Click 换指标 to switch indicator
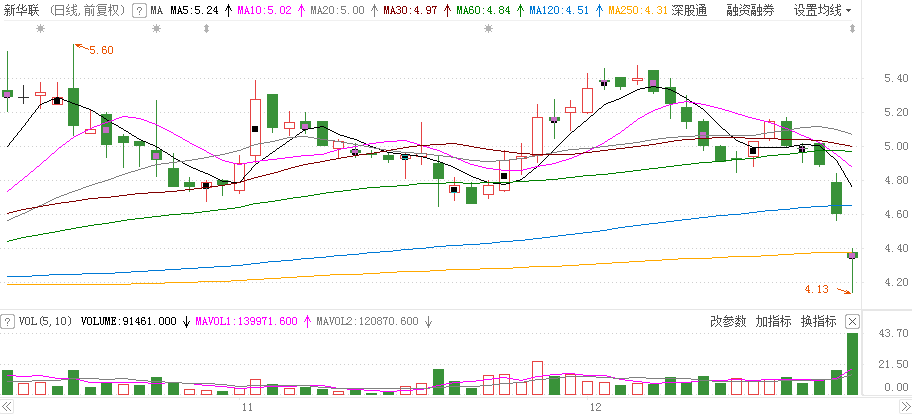This screenshot has height=415, width=912. pos(818,321)
